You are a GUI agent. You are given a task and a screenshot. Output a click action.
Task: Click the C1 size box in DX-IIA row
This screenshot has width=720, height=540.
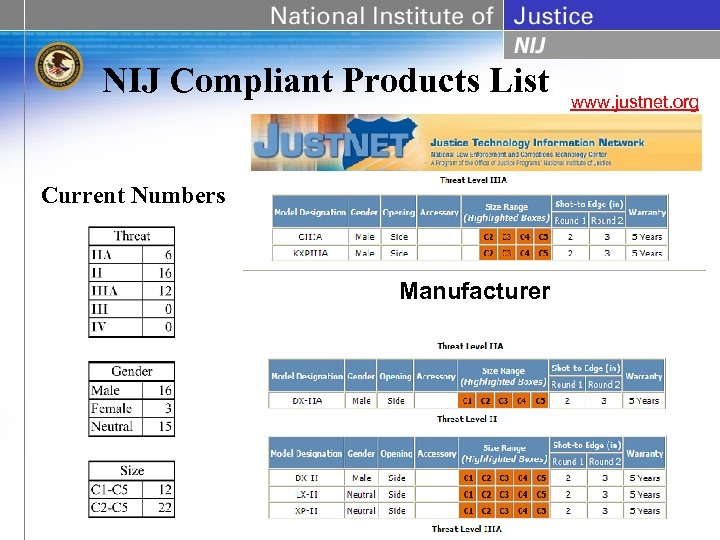pos(467,401)
